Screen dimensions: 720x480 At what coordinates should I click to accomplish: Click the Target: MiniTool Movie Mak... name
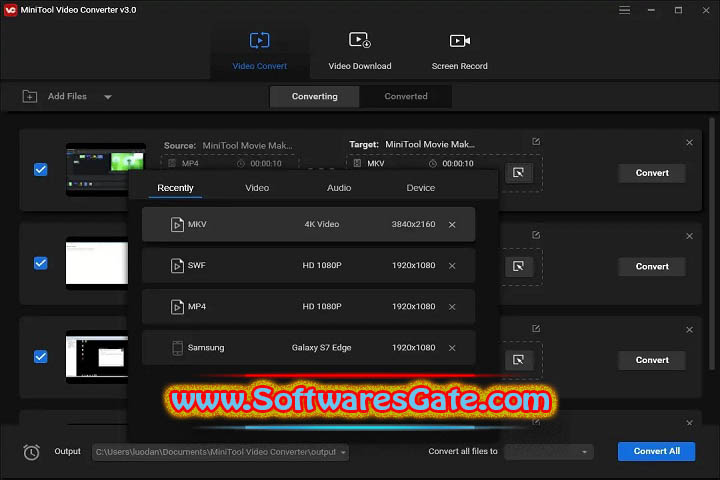pos(412,144)
